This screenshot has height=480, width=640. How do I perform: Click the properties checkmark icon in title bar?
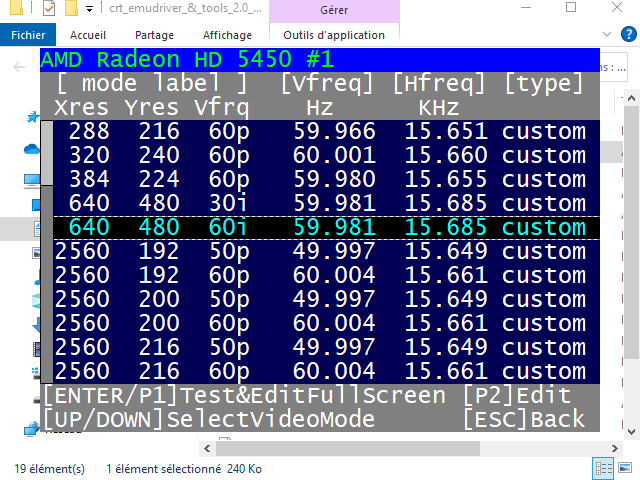[x=50, y=10]
